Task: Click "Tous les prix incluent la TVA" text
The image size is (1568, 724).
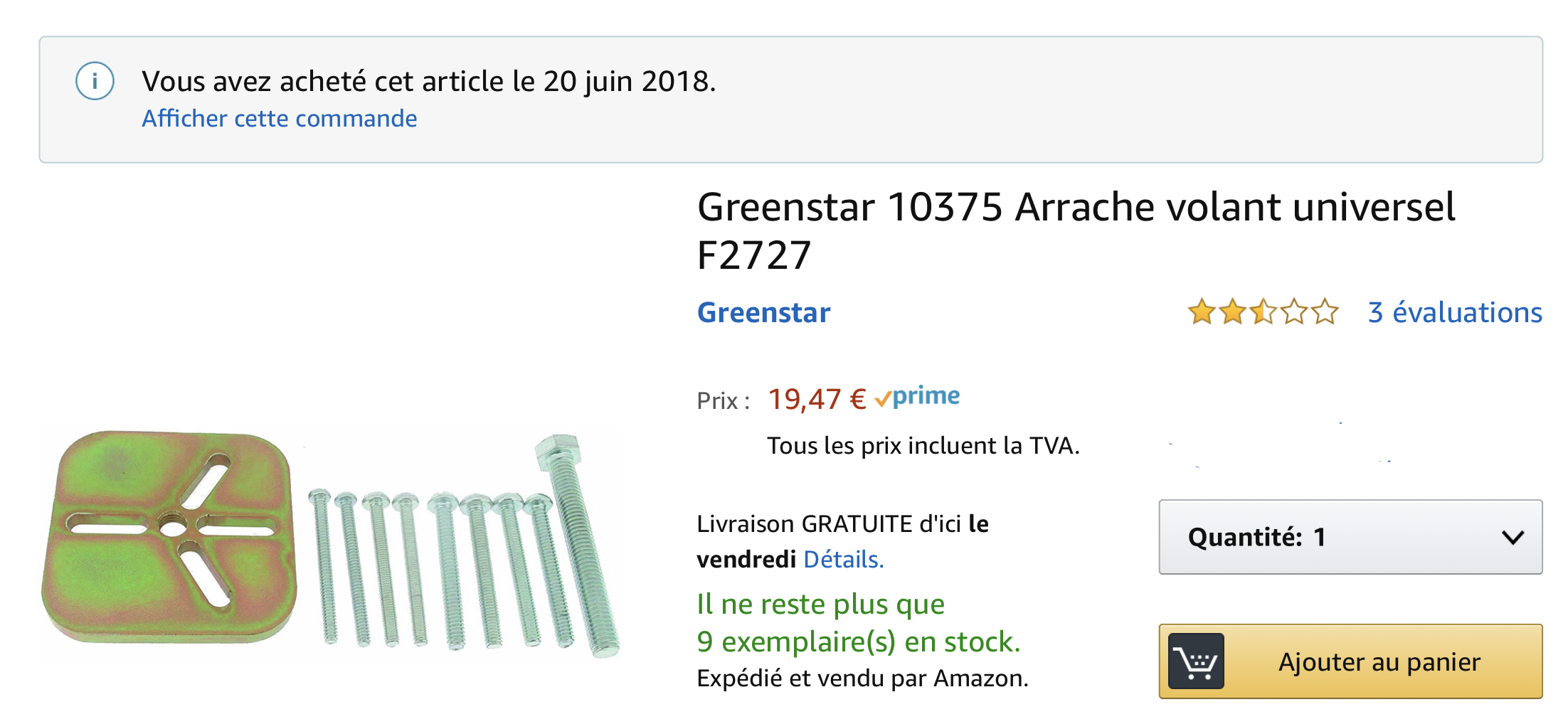Action: click(x=923, y=446)
